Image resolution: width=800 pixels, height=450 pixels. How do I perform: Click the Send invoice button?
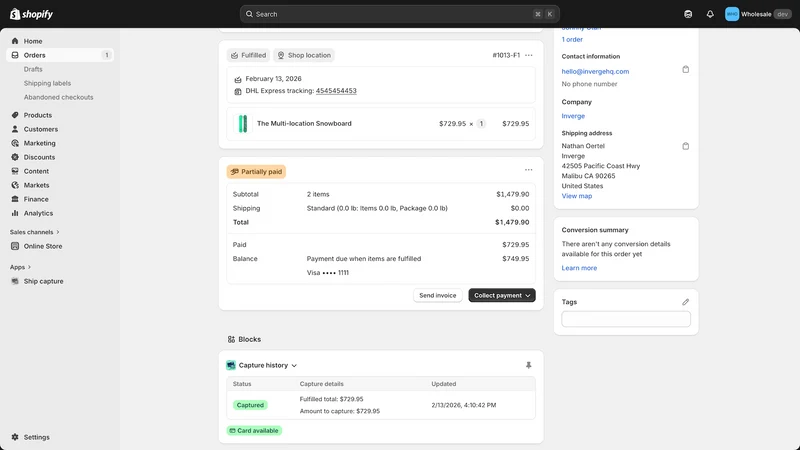coord(438,295)
